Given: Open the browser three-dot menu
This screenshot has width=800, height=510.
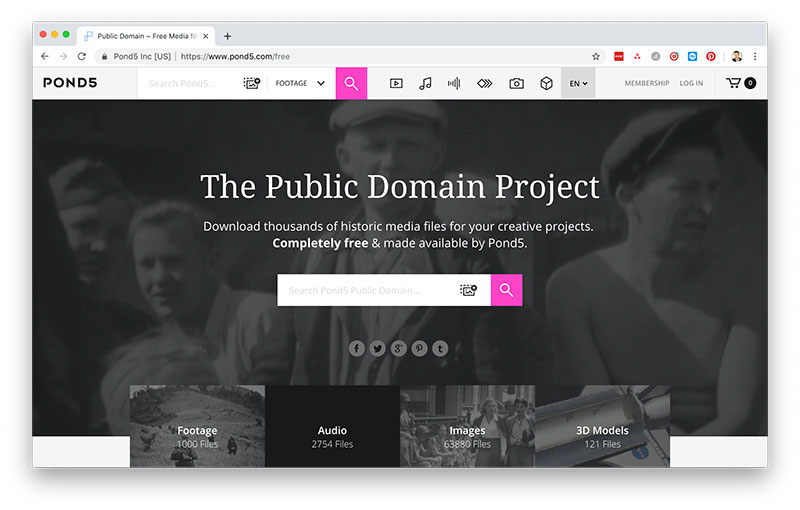Looking at the screenshot, I should click(x=755, y=56).
